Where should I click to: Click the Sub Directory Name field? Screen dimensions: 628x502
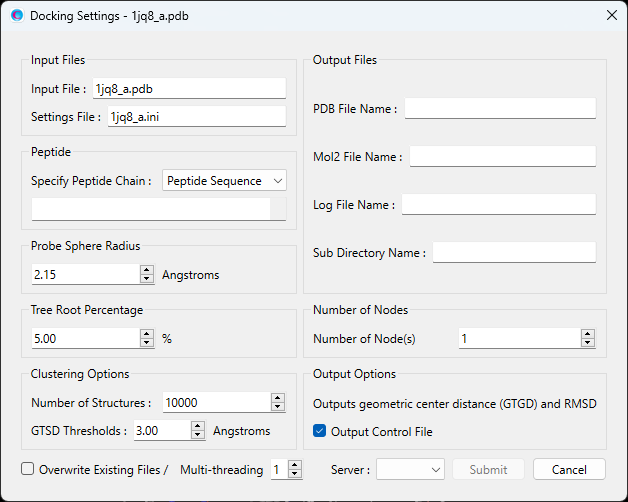pyautogui.click(x=514, y=253)
